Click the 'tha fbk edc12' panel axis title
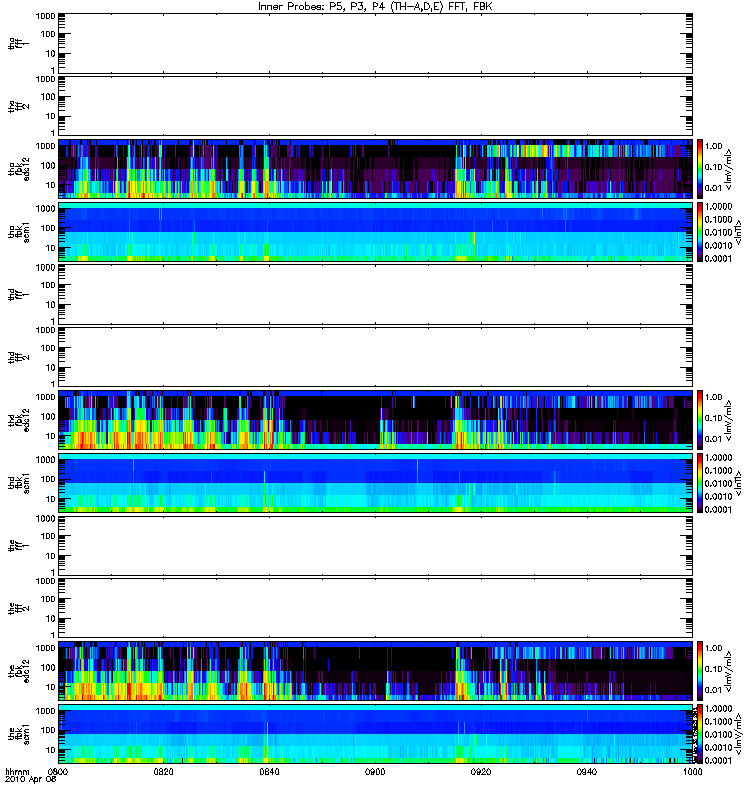Image resolution: width=750 pixels, height=800 pixels. pyautogui.click(x=18, y=169)
